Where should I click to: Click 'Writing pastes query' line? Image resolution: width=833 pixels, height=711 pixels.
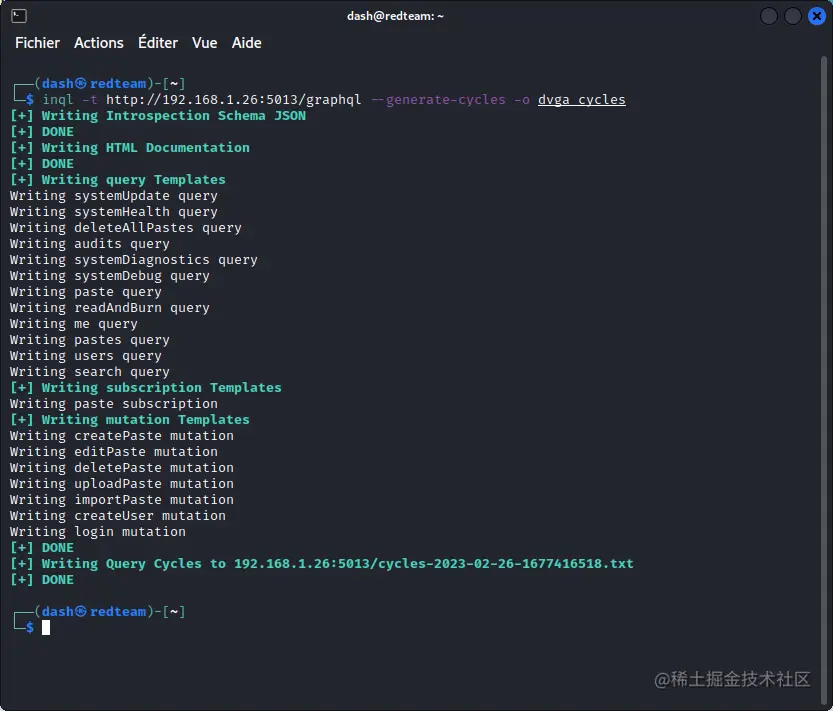pyautogui.click(x=90, y=340)
